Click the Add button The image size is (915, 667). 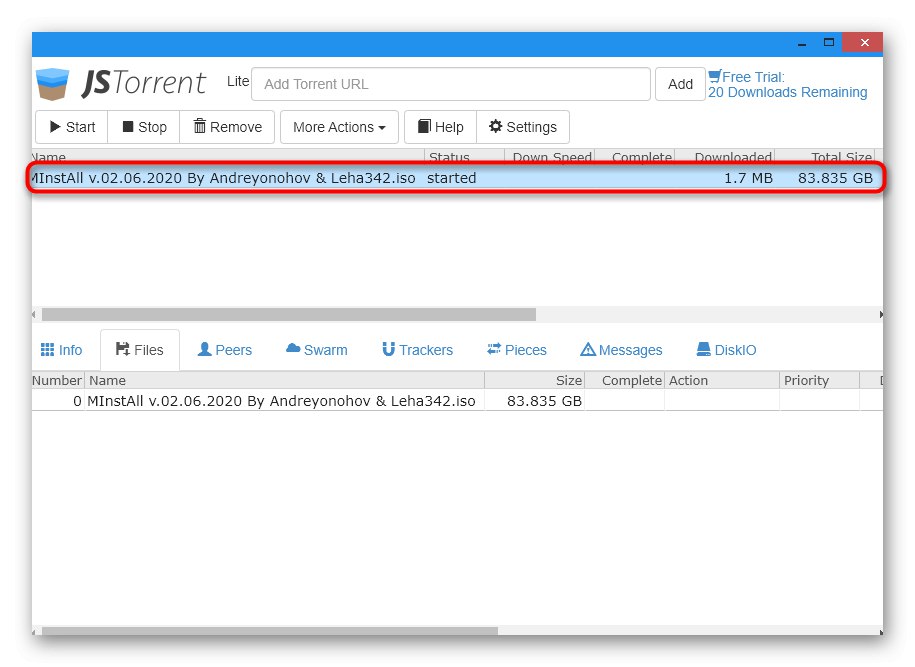tap(680, 84)
